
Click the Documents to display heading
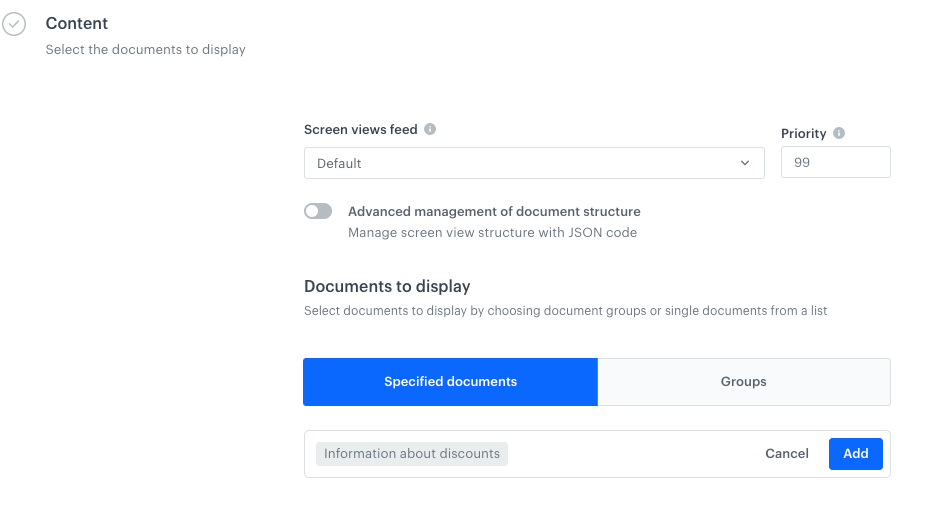pos(387,286)
